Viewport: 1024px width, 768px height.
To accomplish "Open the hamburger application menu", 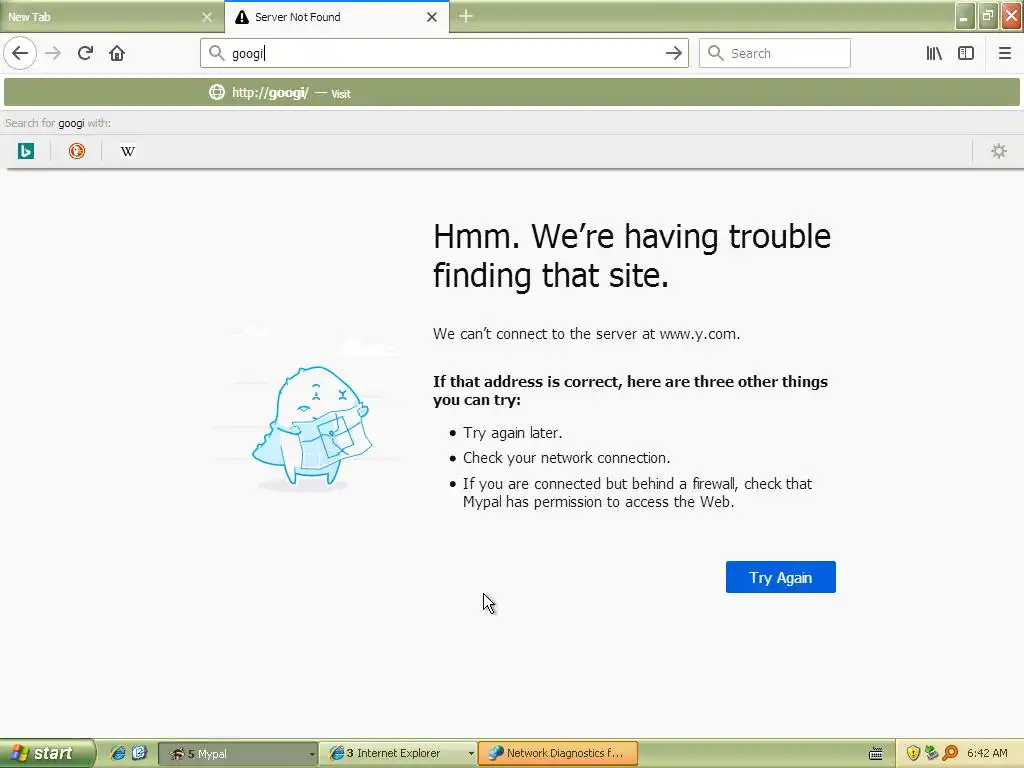I will pyautogui.click(x=1004, y=53).
